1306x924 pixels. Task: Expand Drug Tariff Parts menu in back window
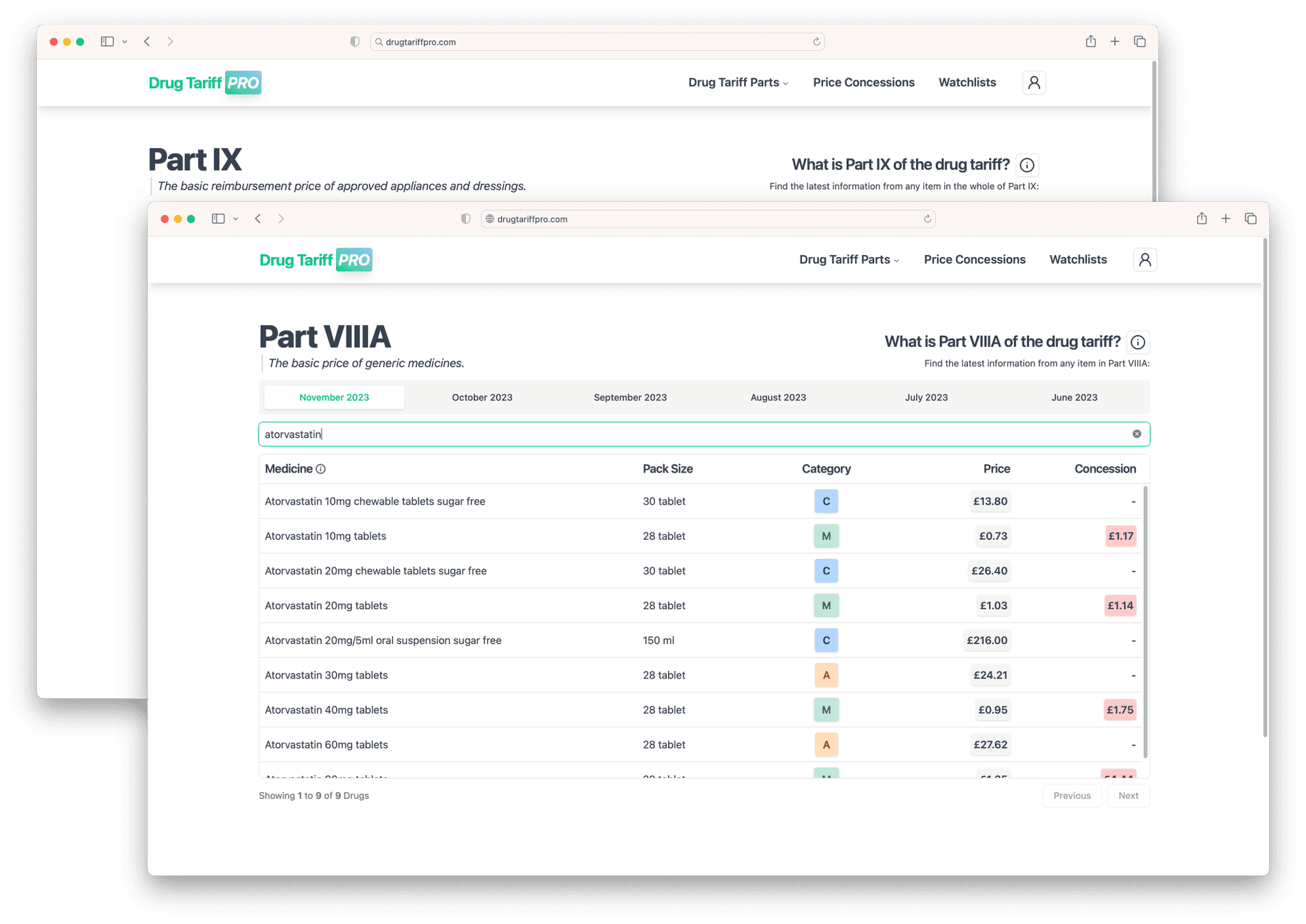pos(738,82)
